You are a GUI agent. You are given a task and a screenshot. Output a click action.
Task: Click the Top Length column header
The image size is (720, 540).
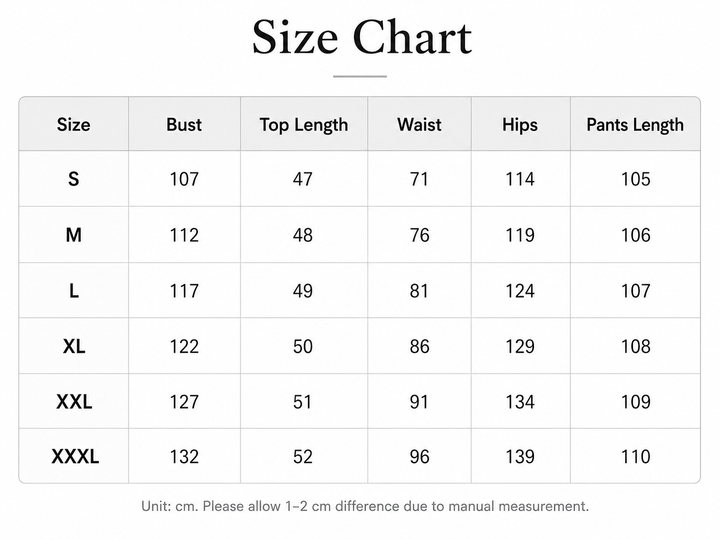(304, 125)
